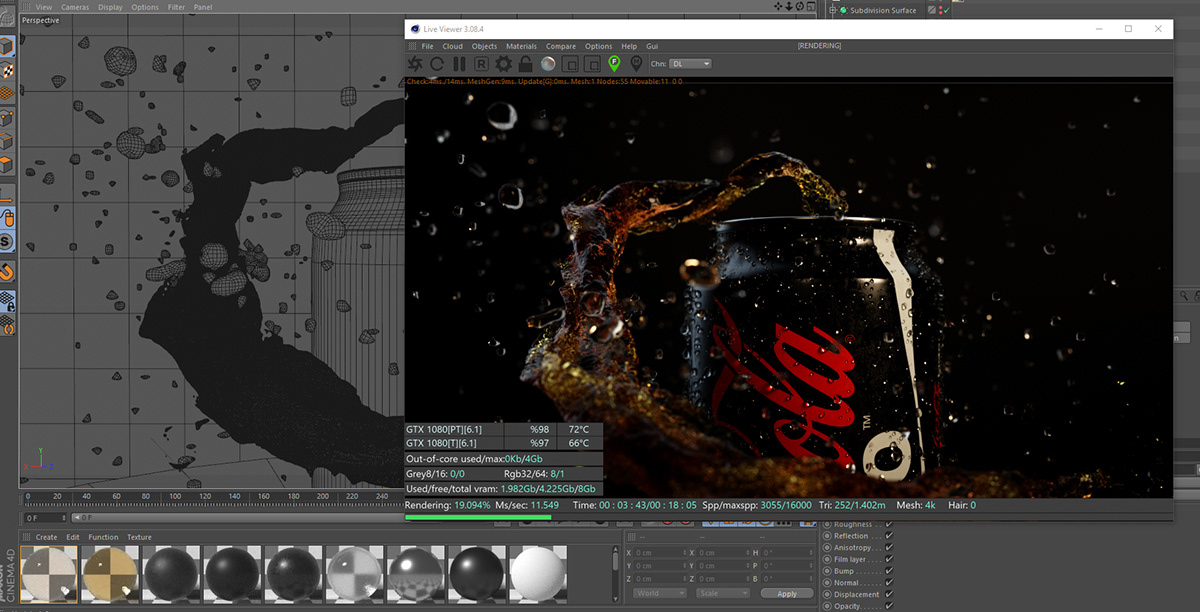Open the Scale mode dropdown

[722, 592]
